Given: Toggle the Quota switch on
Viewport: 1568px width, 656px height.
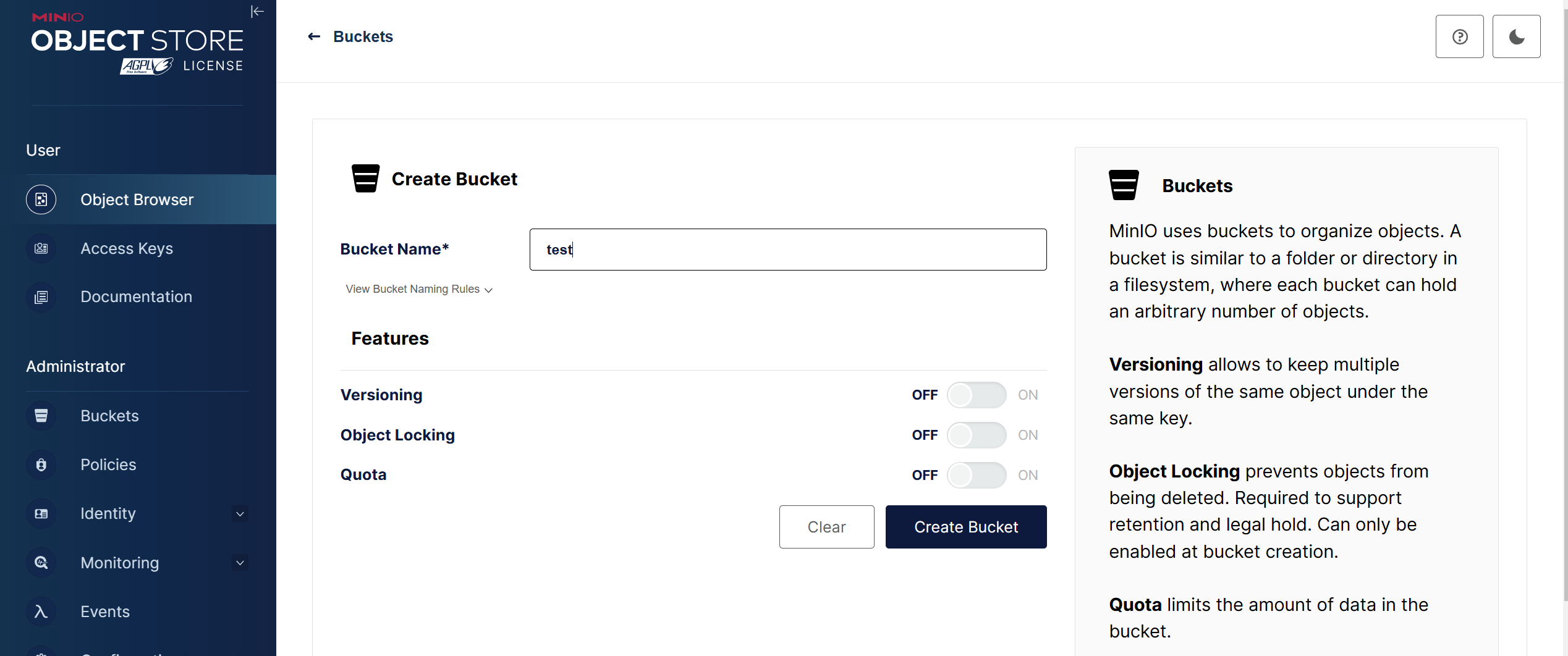Looking at the screenshot, I should click(x=977, y=475).
